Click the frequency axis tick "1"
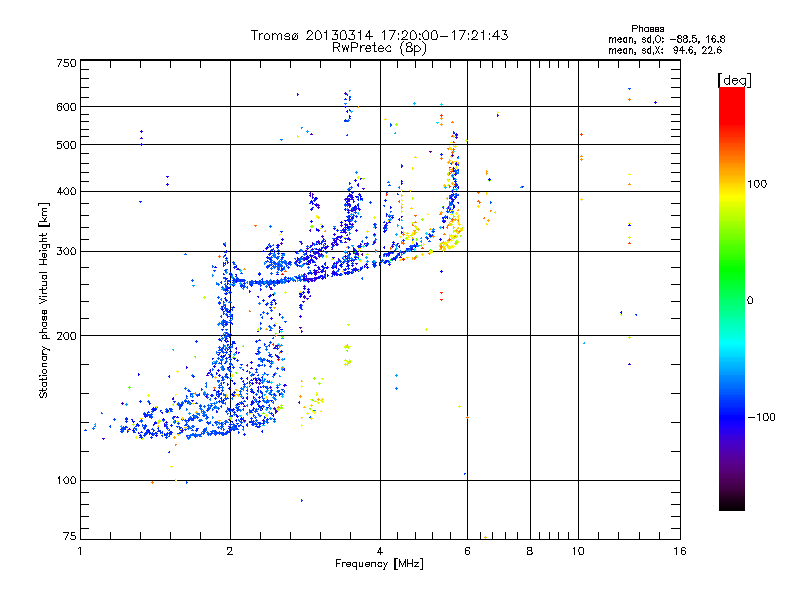Screen dimensions: 800x600 click(x=80, y=551)
